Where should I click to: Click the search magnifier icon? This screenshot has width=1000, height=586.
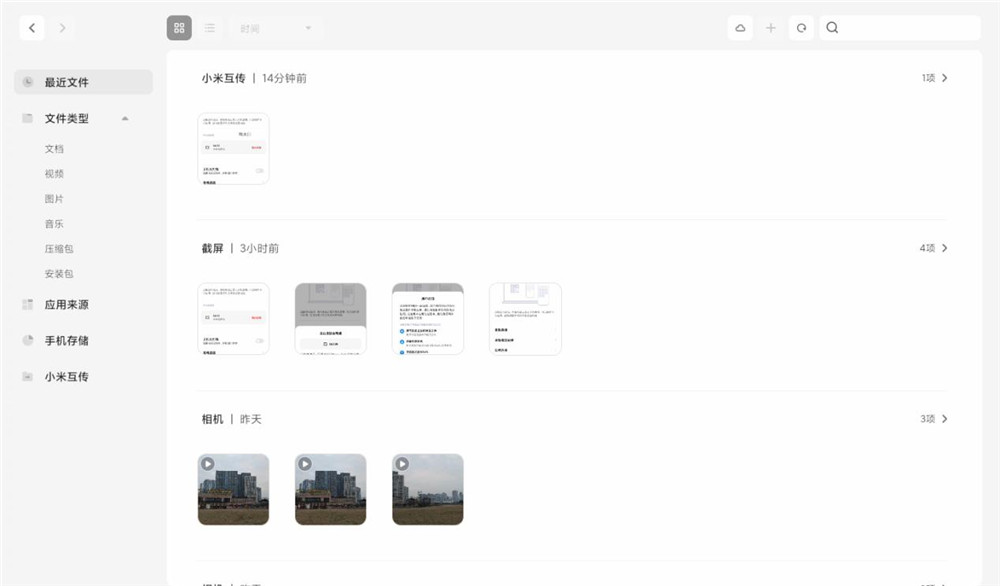click(x=832, y=27)
